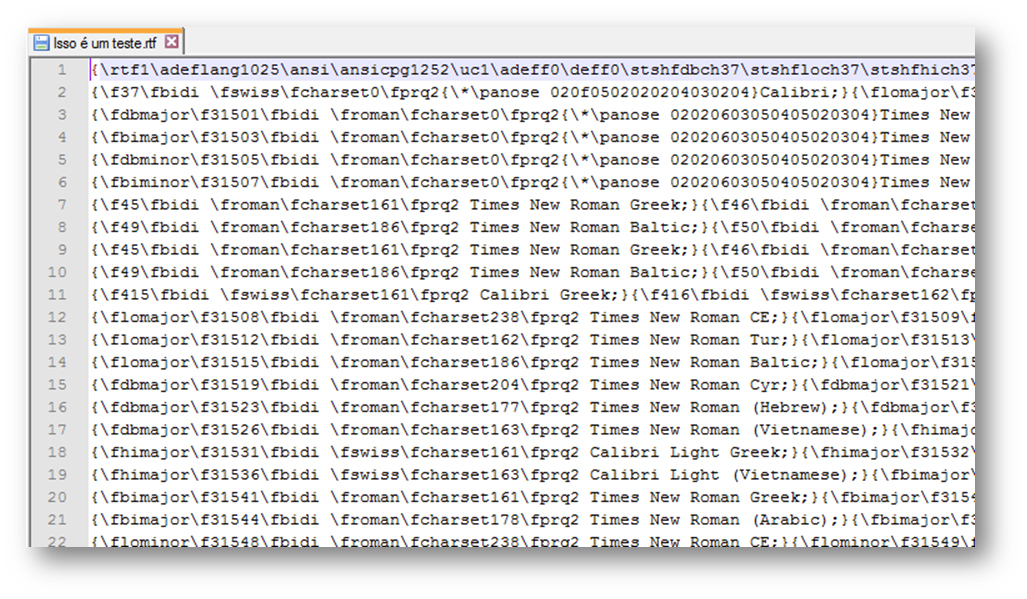The image size is (1027, 599).
Task: Click the blue disk icon on the file tab
Action: (x=41, y=42)
